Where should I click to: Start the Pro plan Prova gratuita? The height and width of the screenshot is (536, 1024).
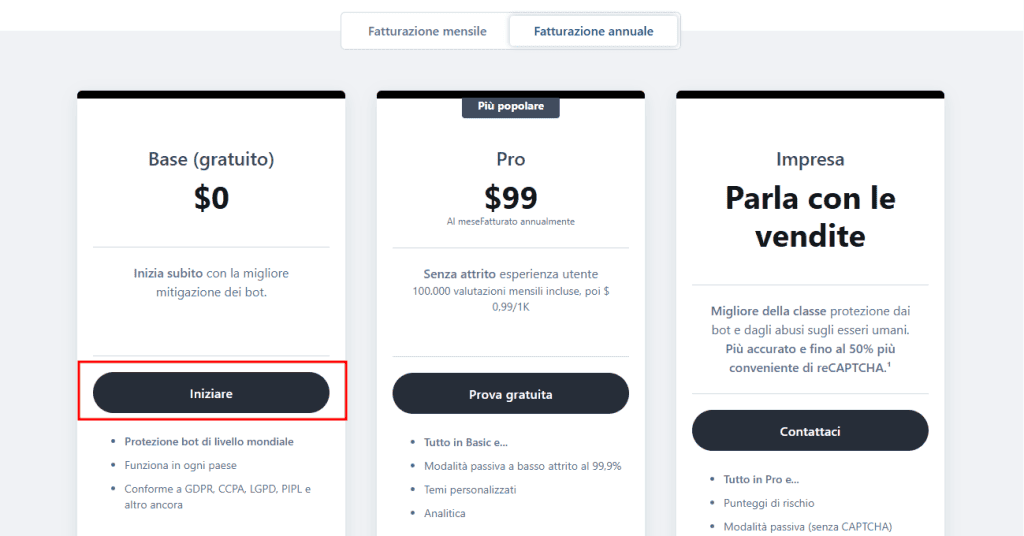(510, 394)
